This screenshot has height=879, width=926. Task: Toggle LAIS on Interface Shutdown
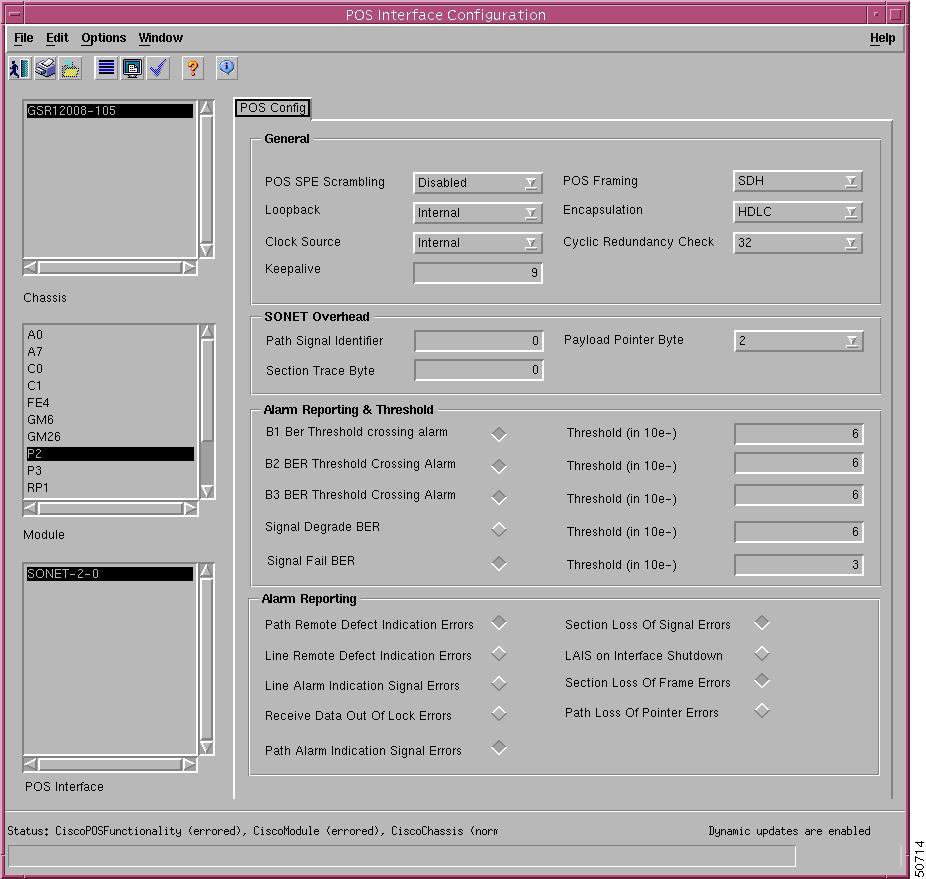pos(762,653)
